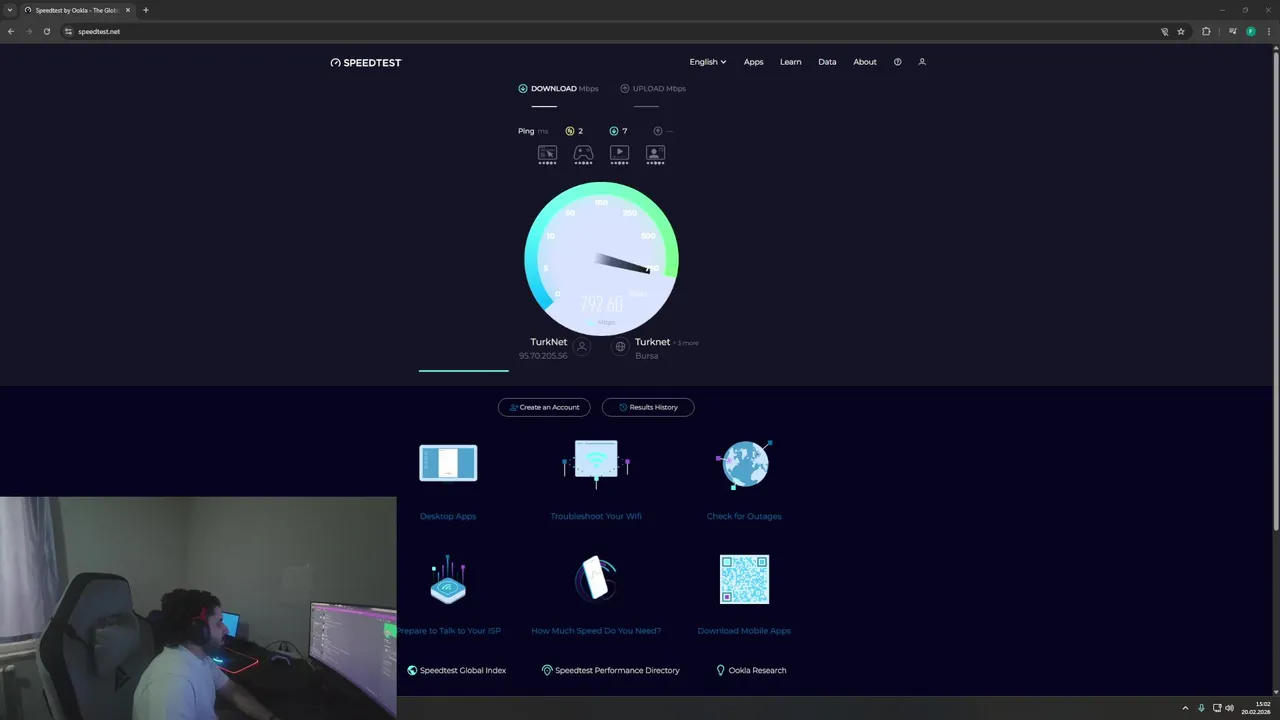The image size is (1280, 720).
Task: Click the Desktop Apps monitor illustration
Action: 448,463
